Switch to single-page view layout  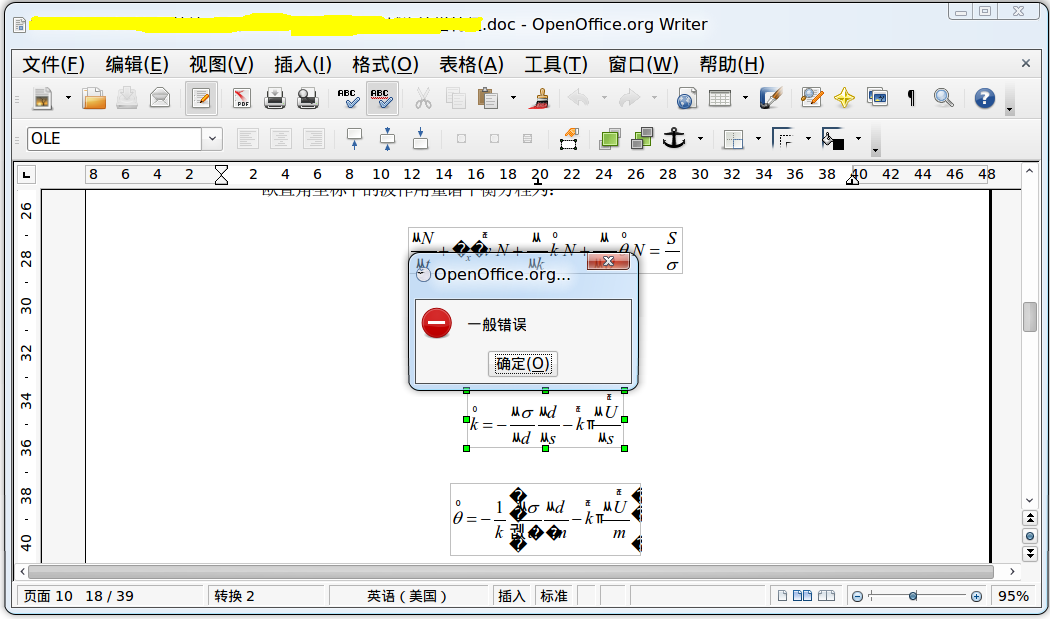[782, 596]
